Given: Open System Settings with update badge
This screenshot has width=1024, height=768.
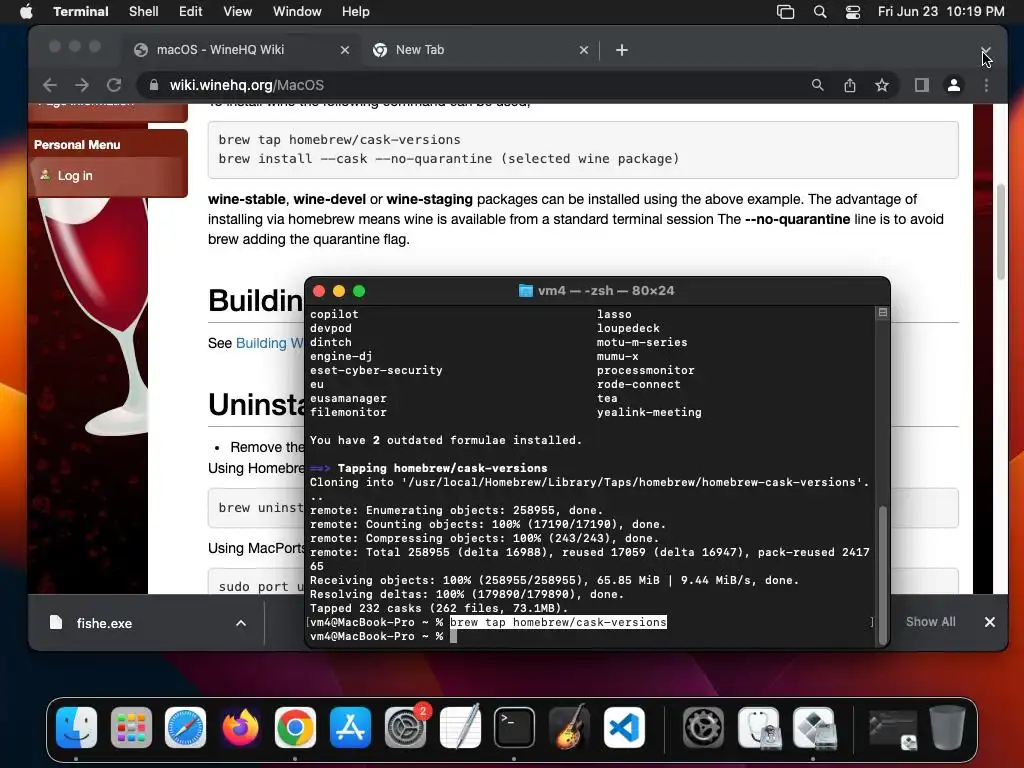Looking at the screenshot, I should tap(406, 728).
